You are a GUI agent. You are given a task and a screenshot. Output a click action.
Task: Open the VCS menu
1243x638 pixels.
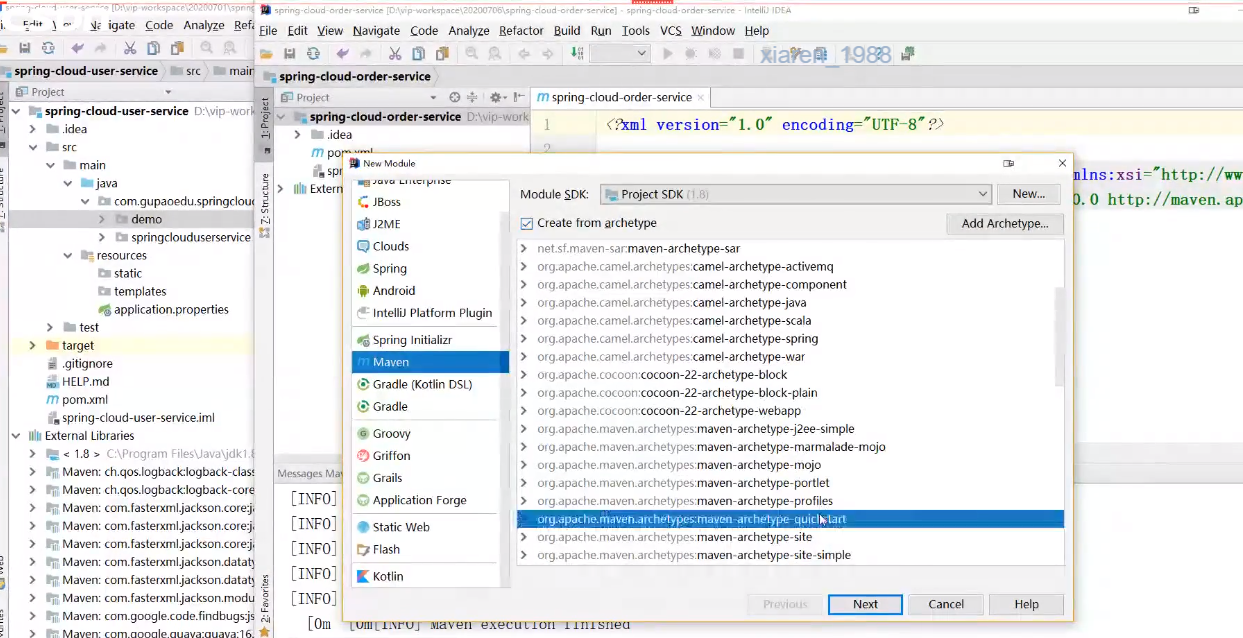(x=671, y=31)
